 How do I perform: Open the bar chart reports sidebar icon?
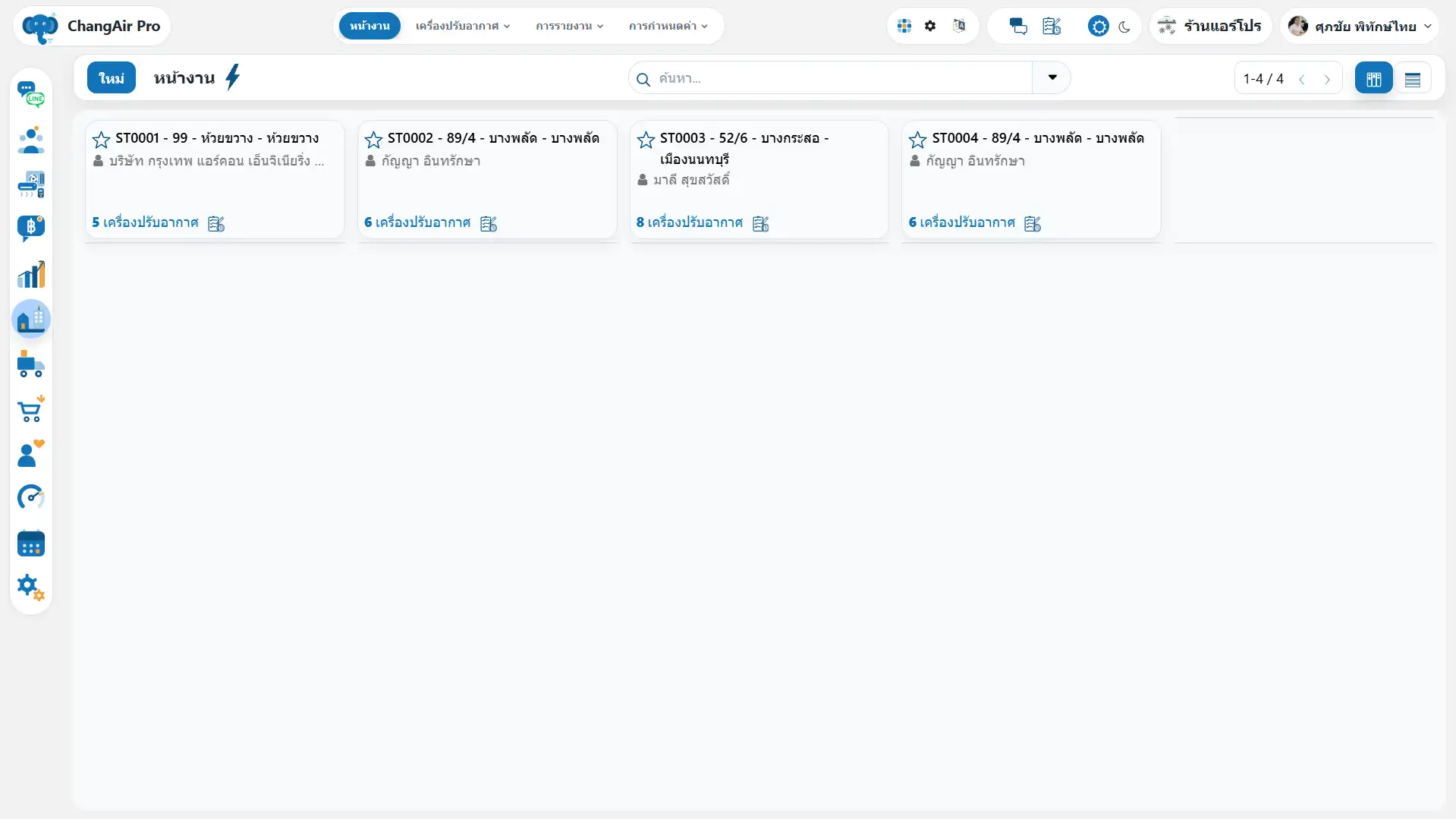pyautogui.click(x=31, y=274)
